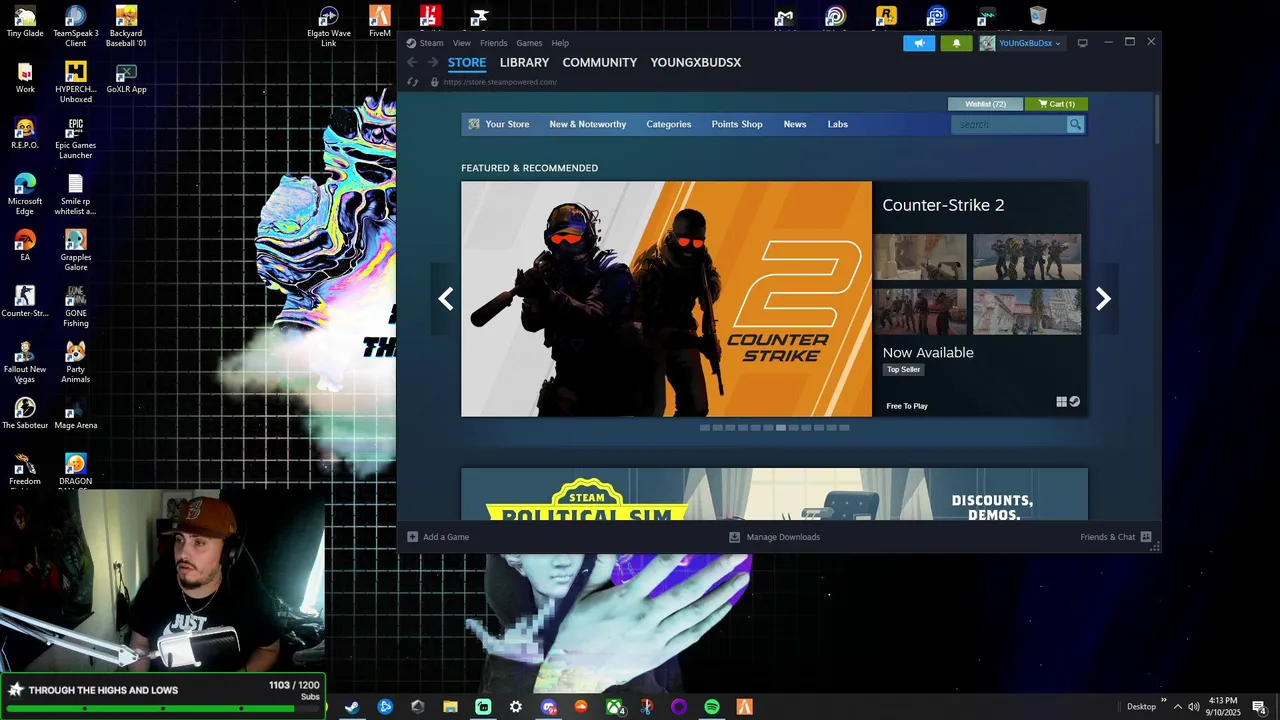Open Wishlist (72)
Screen dimensions: 1280x720
coord(985,104)
